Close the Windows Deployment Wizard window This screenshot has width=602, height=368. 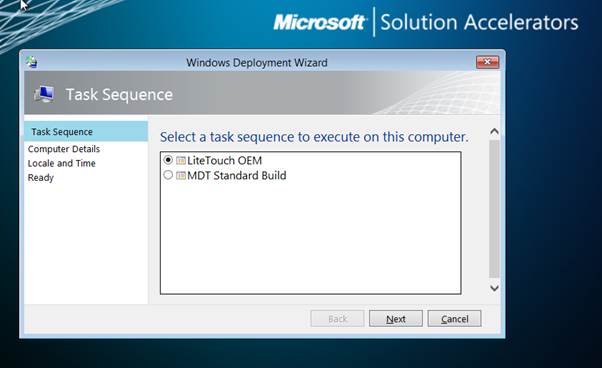click(488, 62)
